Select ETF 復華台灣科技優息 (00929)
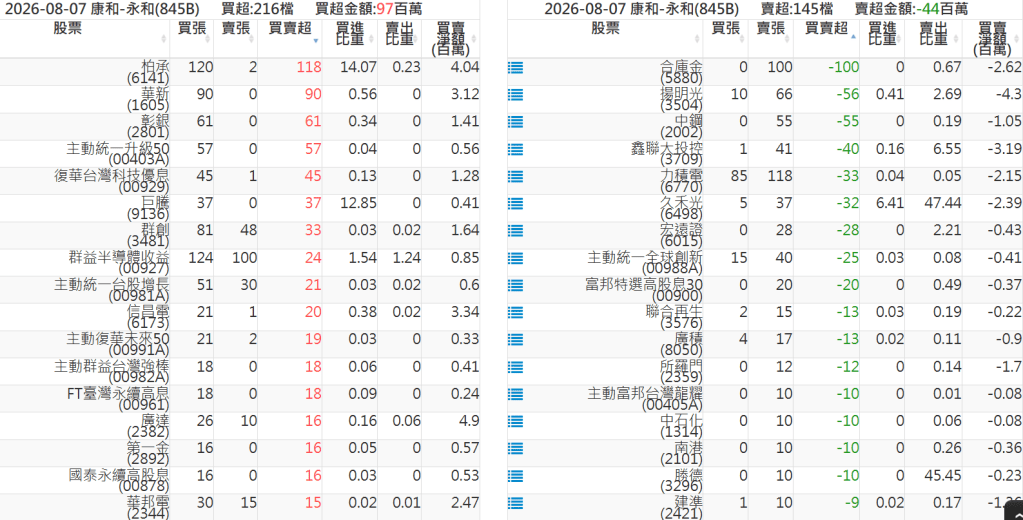 [112, 181]
